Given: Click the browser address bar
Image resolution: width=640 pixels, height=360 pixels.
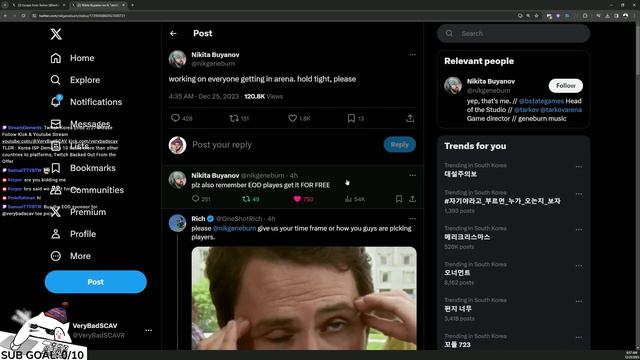Looking at the screenshot, I should coord(269,16).
